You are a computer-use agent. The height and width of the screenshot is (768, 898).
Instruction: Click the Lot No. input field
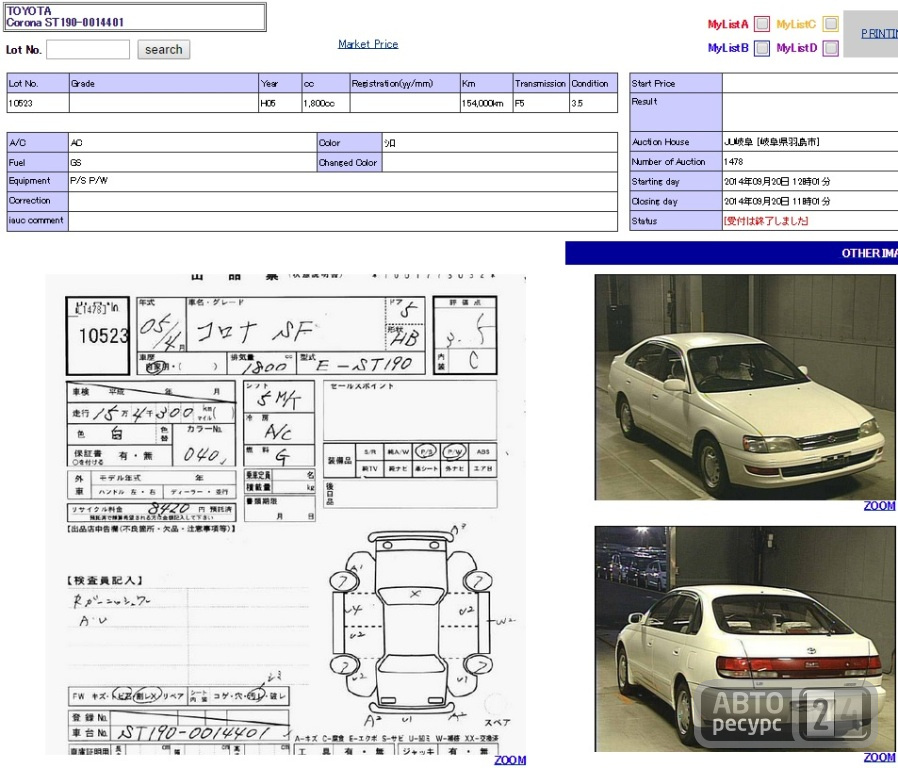88,49
